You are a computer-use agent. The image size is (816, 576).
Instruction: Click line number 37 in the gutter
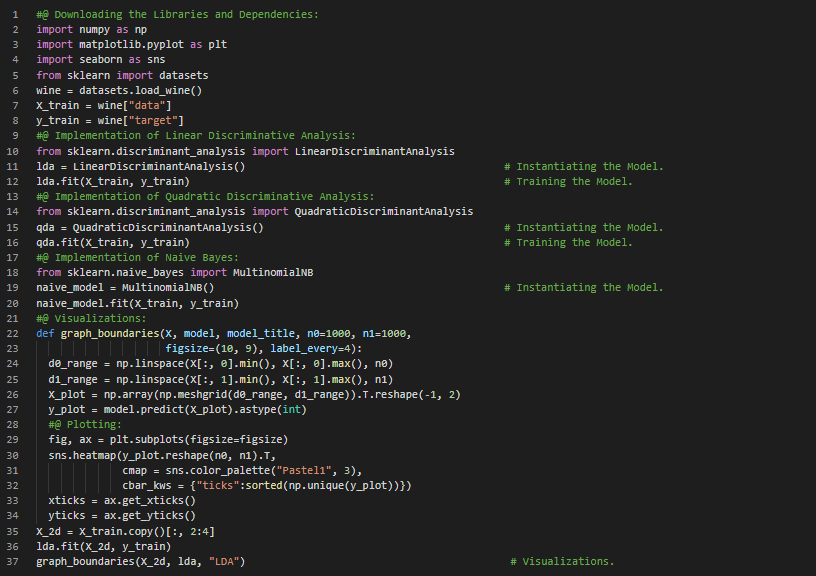point(14,561)
